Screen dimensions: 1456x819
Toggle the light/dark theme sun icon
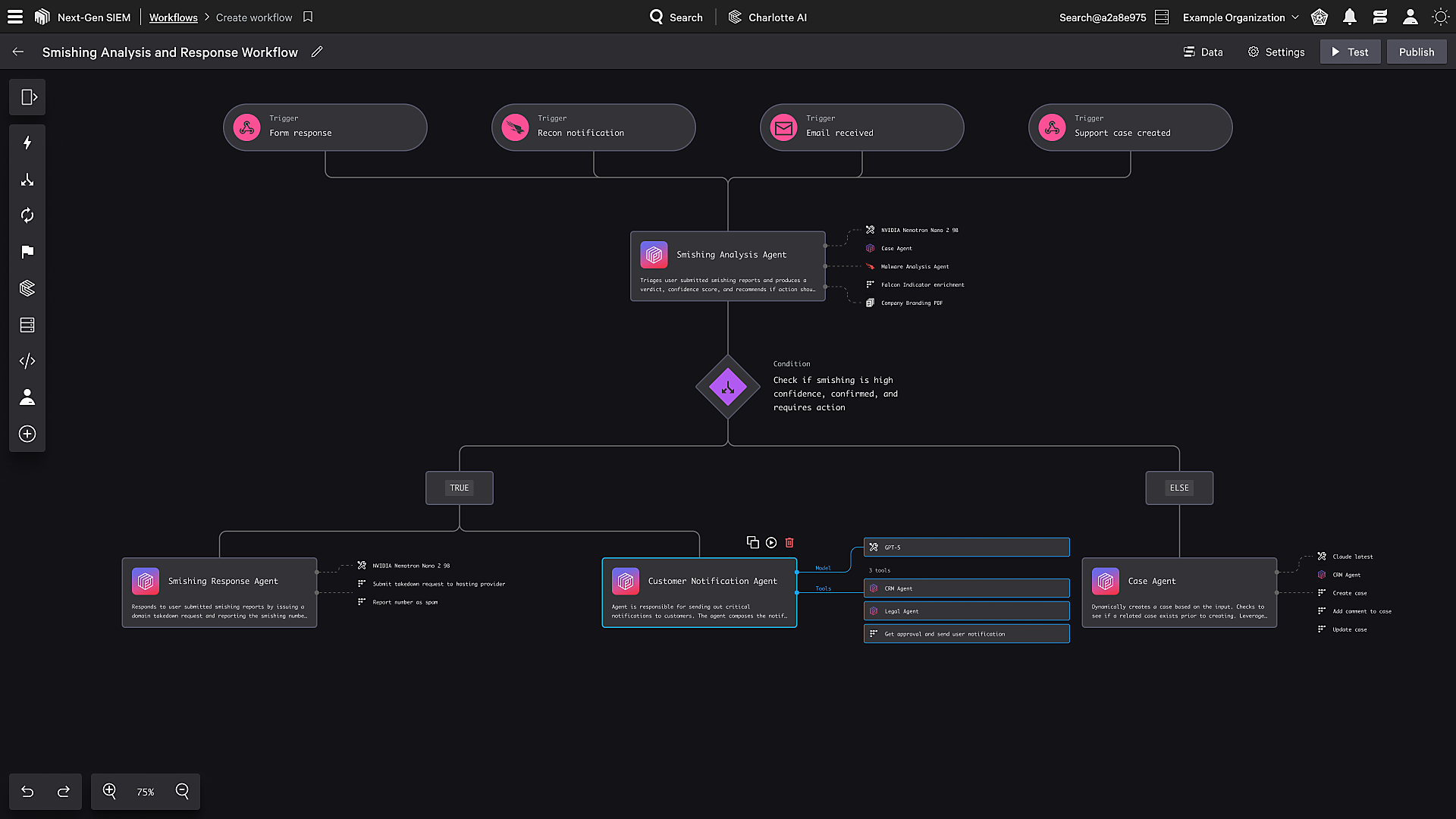click(x=1440, y=17)
